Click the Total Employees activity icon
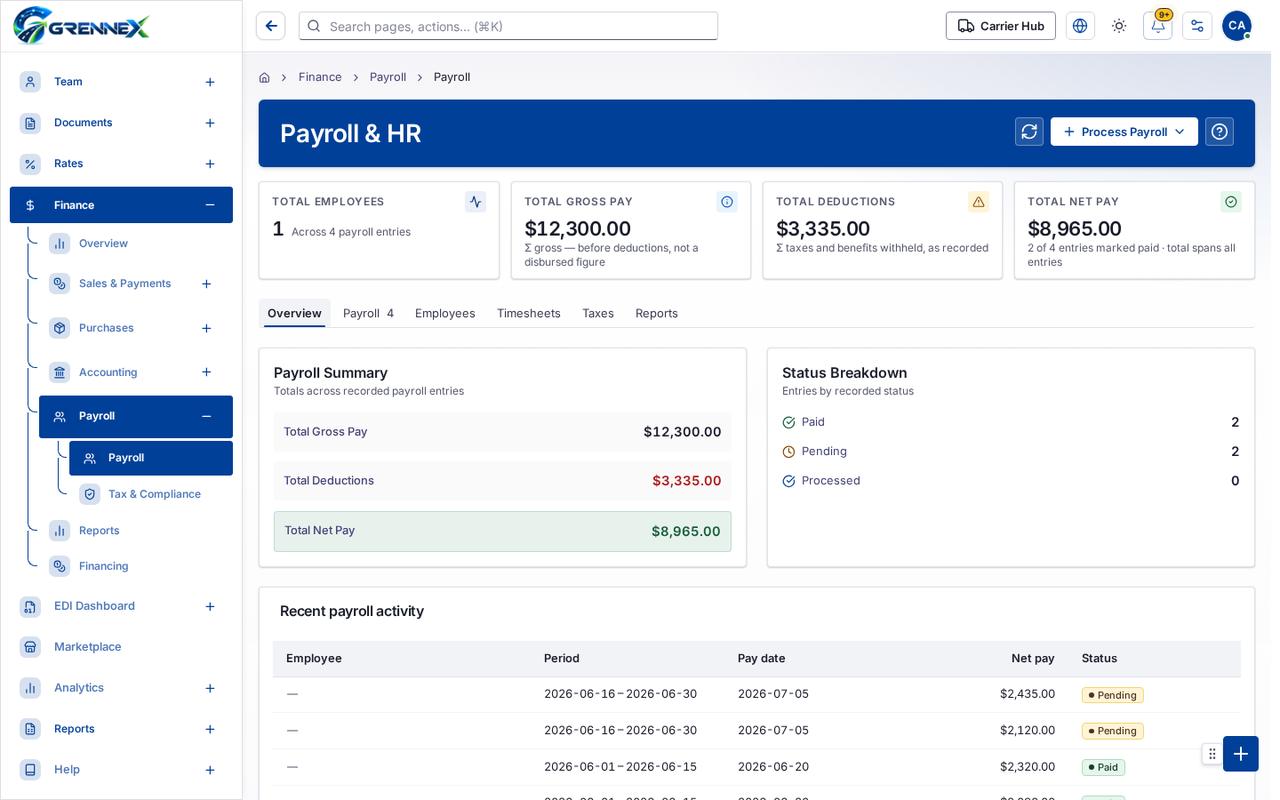 pos(476,202)
